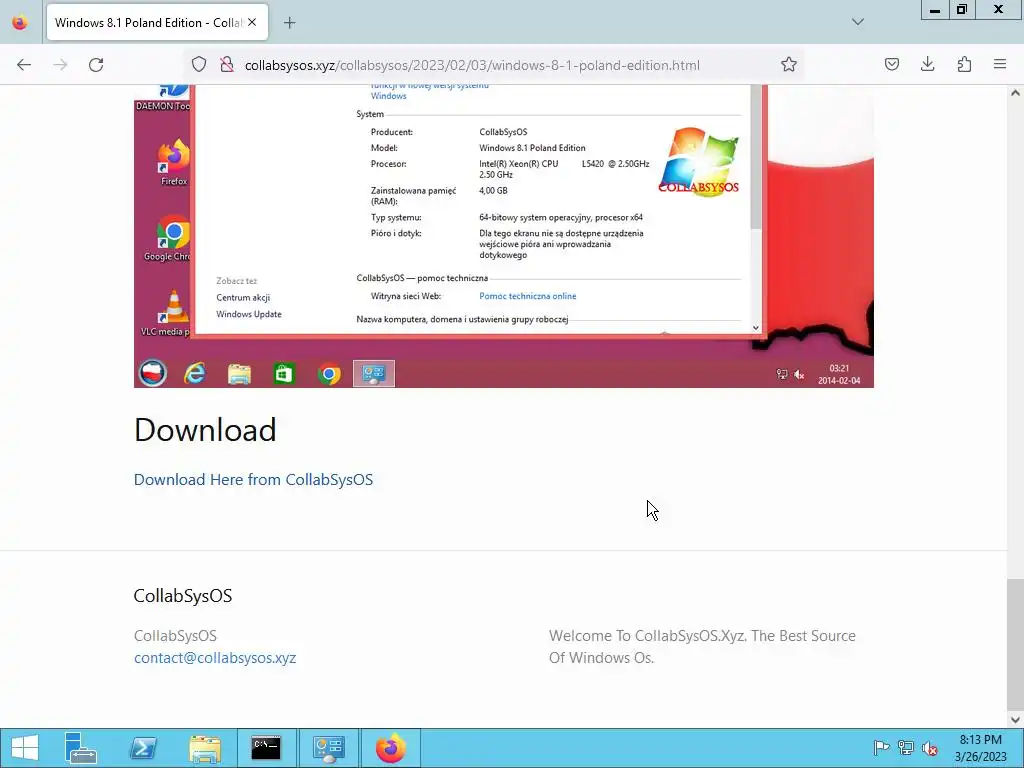
Task: Click the page scrollbar down arrow
Action: (1015, 720)
